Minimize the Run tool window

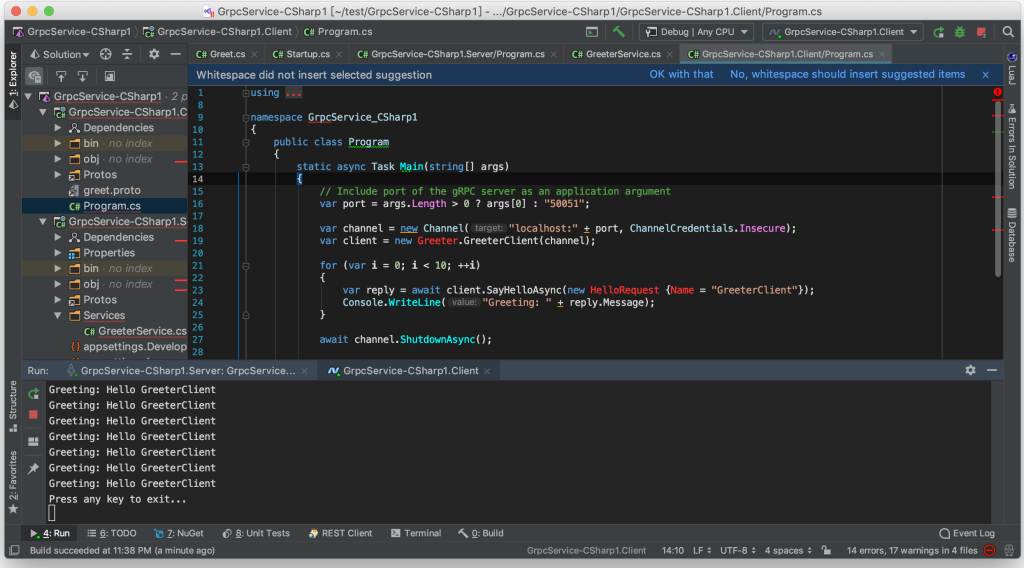pyautogui.click(x=992, y=370)
